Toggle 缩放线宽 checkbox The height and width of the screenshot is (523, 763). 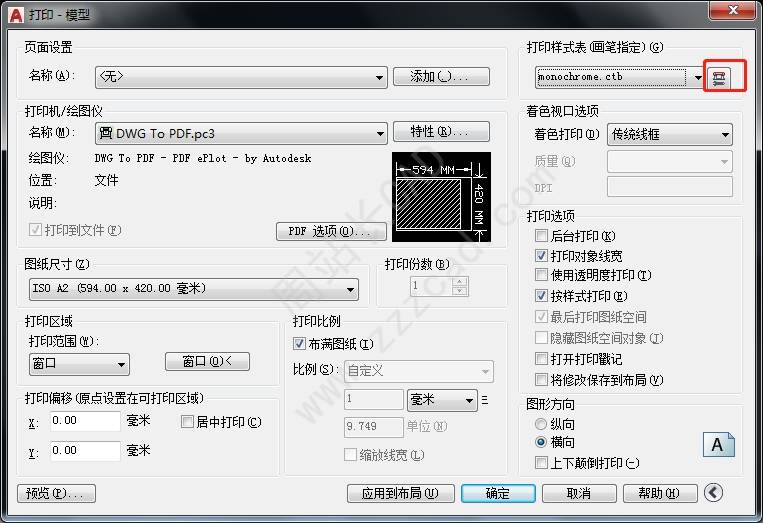point(350,455)
